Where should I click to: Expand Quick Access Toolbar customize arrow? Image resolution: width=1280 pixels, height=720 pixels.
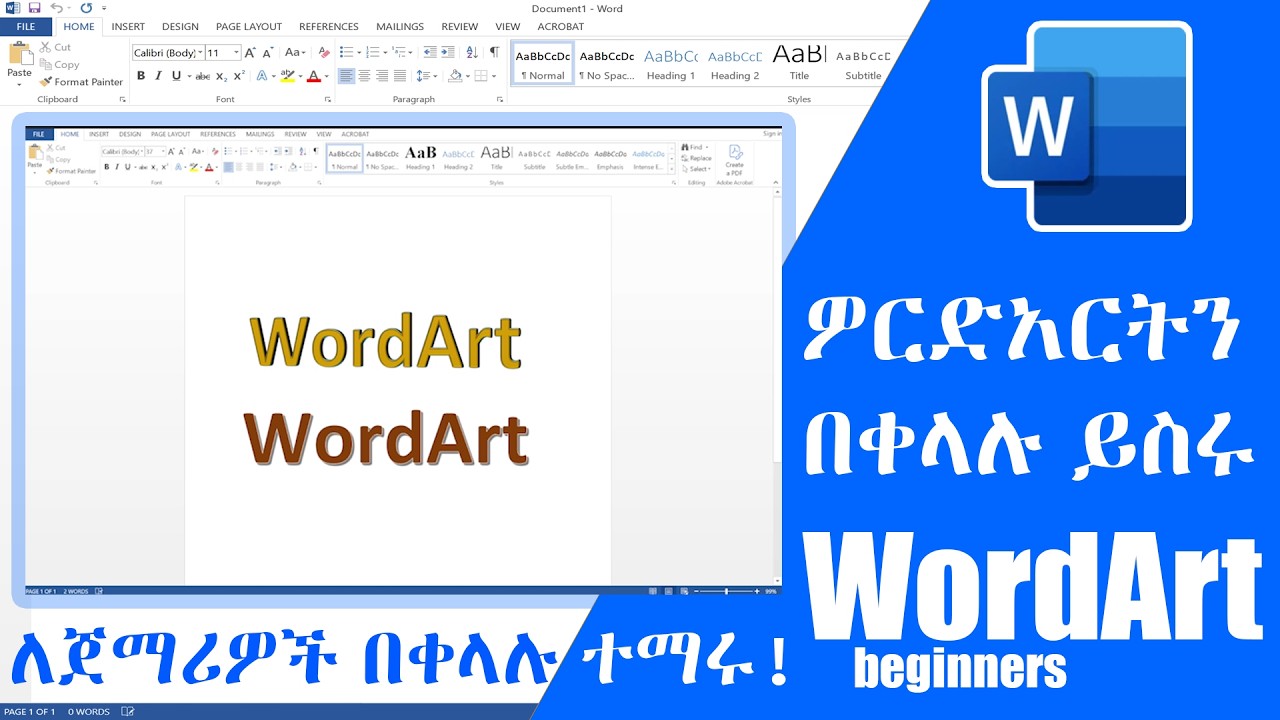(x=104, y=8)
